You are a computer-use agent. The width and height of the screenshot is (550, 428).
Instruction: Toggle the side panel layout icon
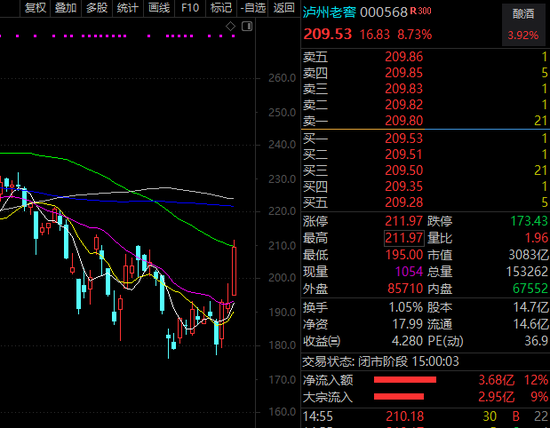247,26
